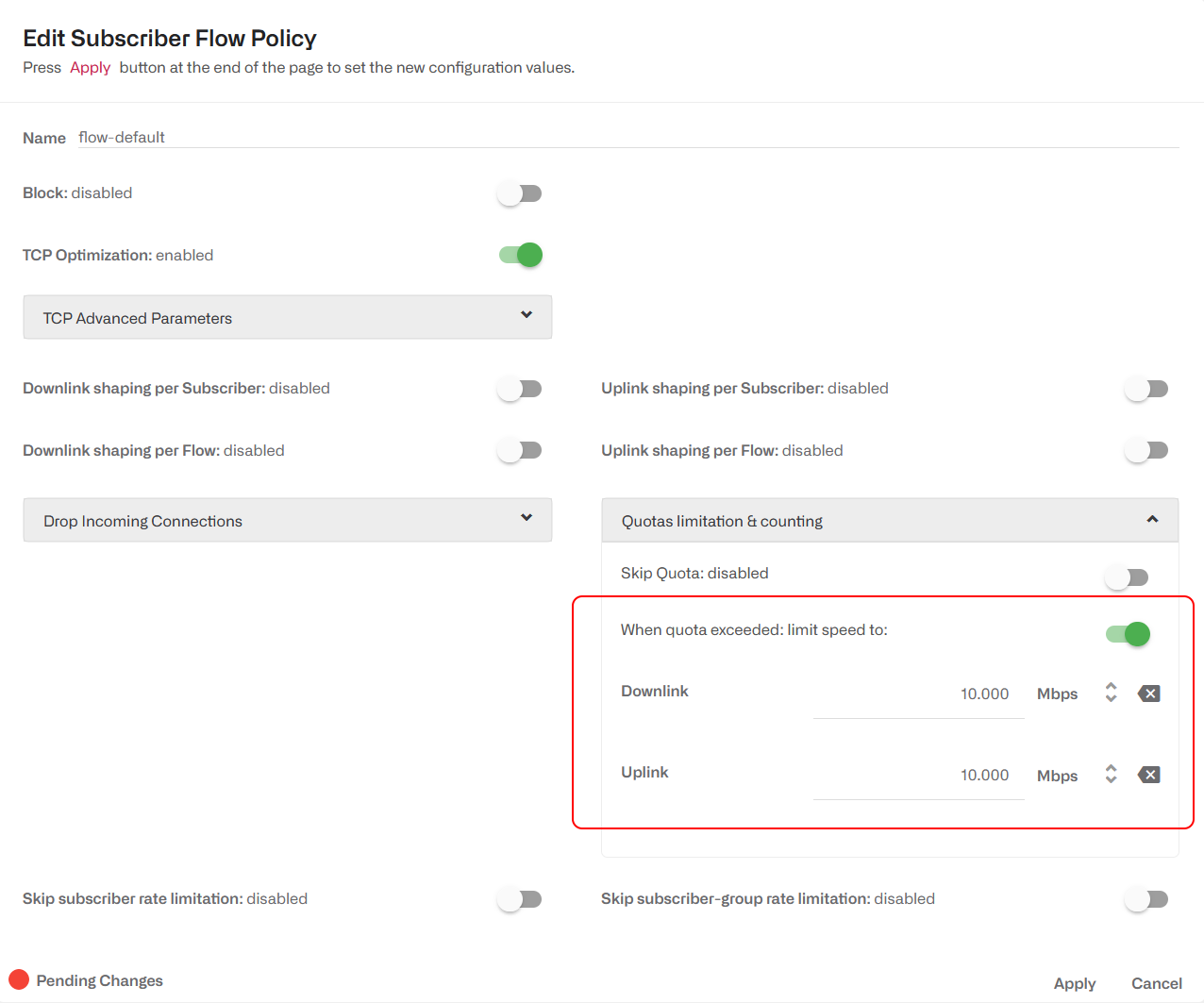Enable Skip subscriber rate limitation
The height and width of the screenshot is (1003, 1204).
coord(520,899)
